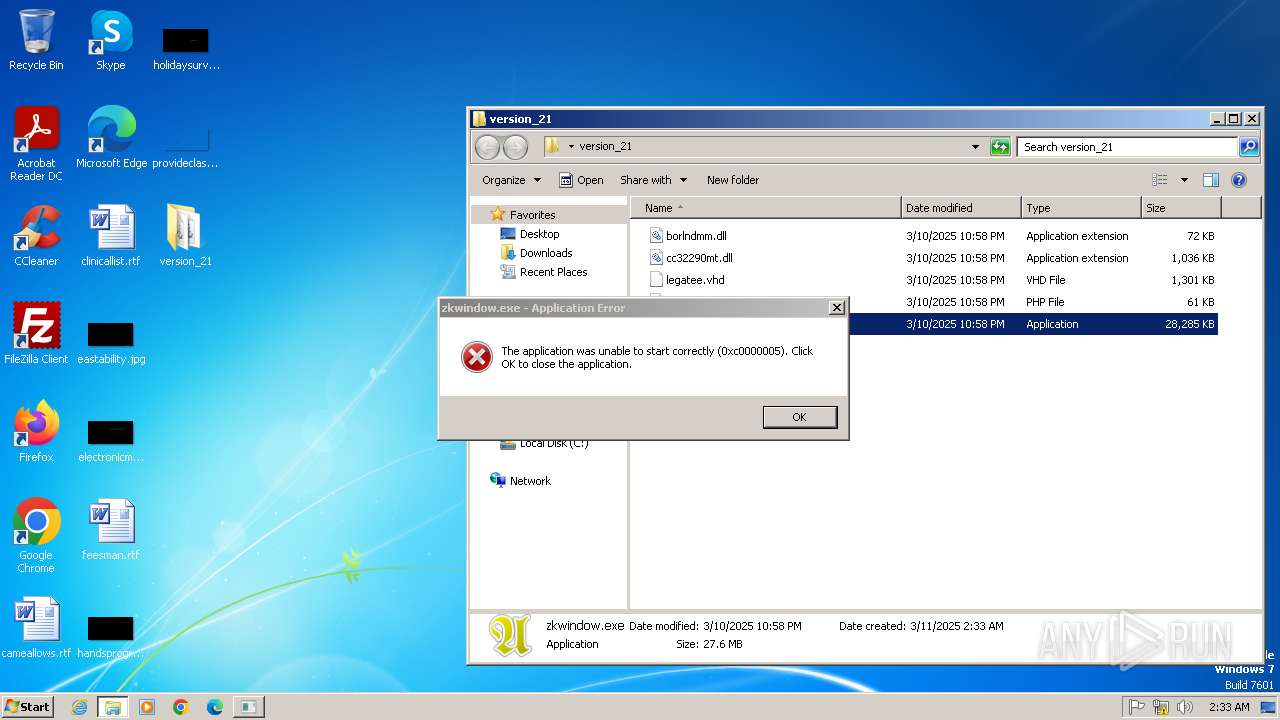Click the Open toolbar button
The image size is (1280, 720).
(x=581, y=180)
